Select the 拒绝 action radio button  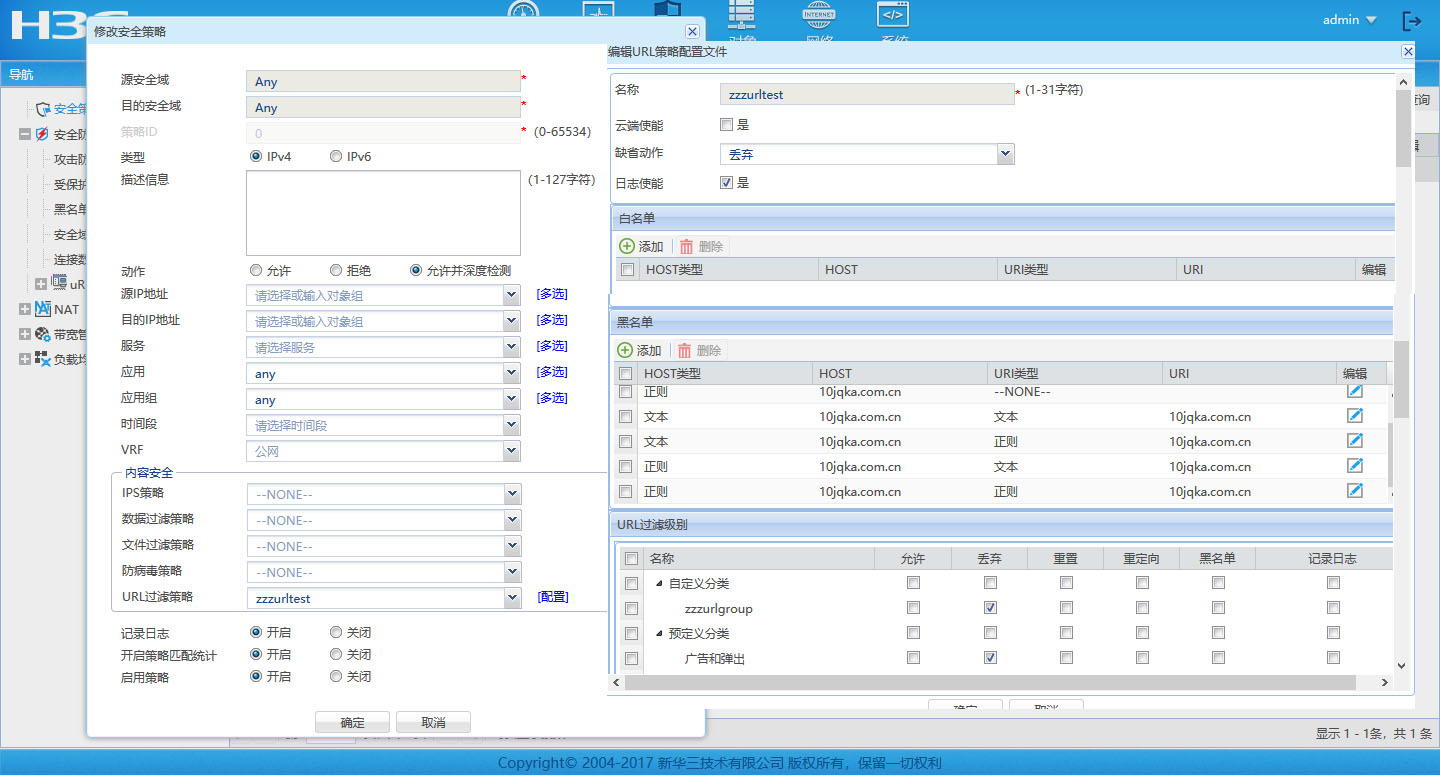click(336, 271)
